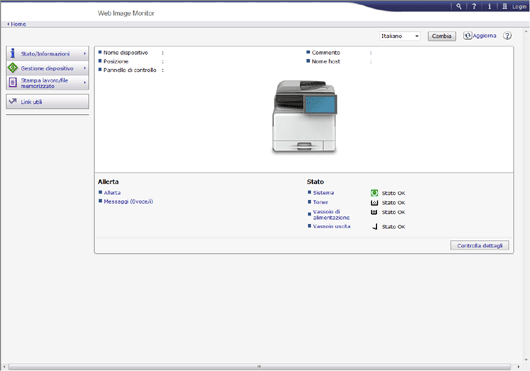
Task: Go back to Home link
Action: click(17, 24)
